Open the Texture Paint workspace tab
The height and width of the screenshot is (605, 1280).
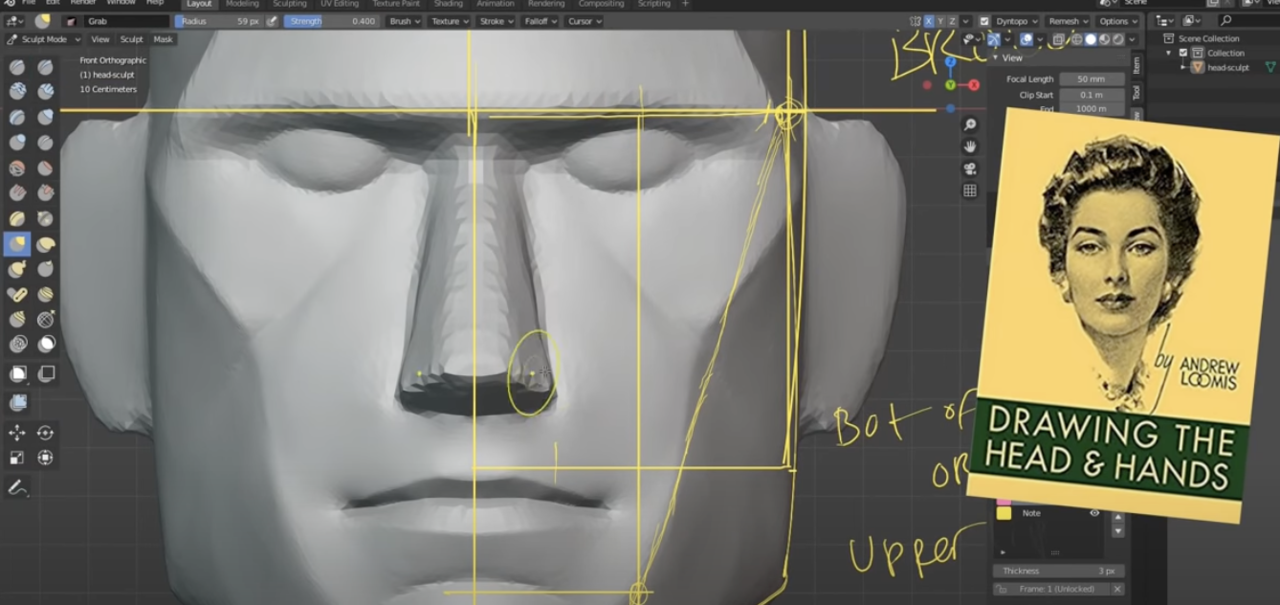396,4
